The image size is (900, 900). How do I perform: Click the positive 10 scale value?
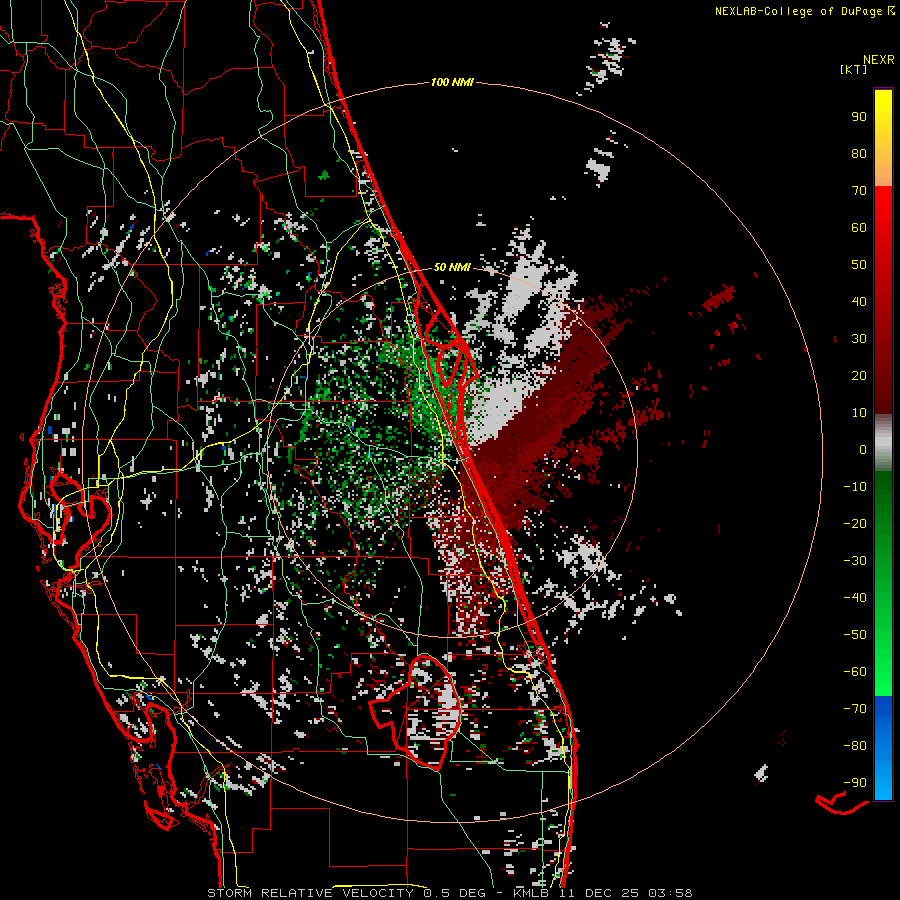point(859,413)
